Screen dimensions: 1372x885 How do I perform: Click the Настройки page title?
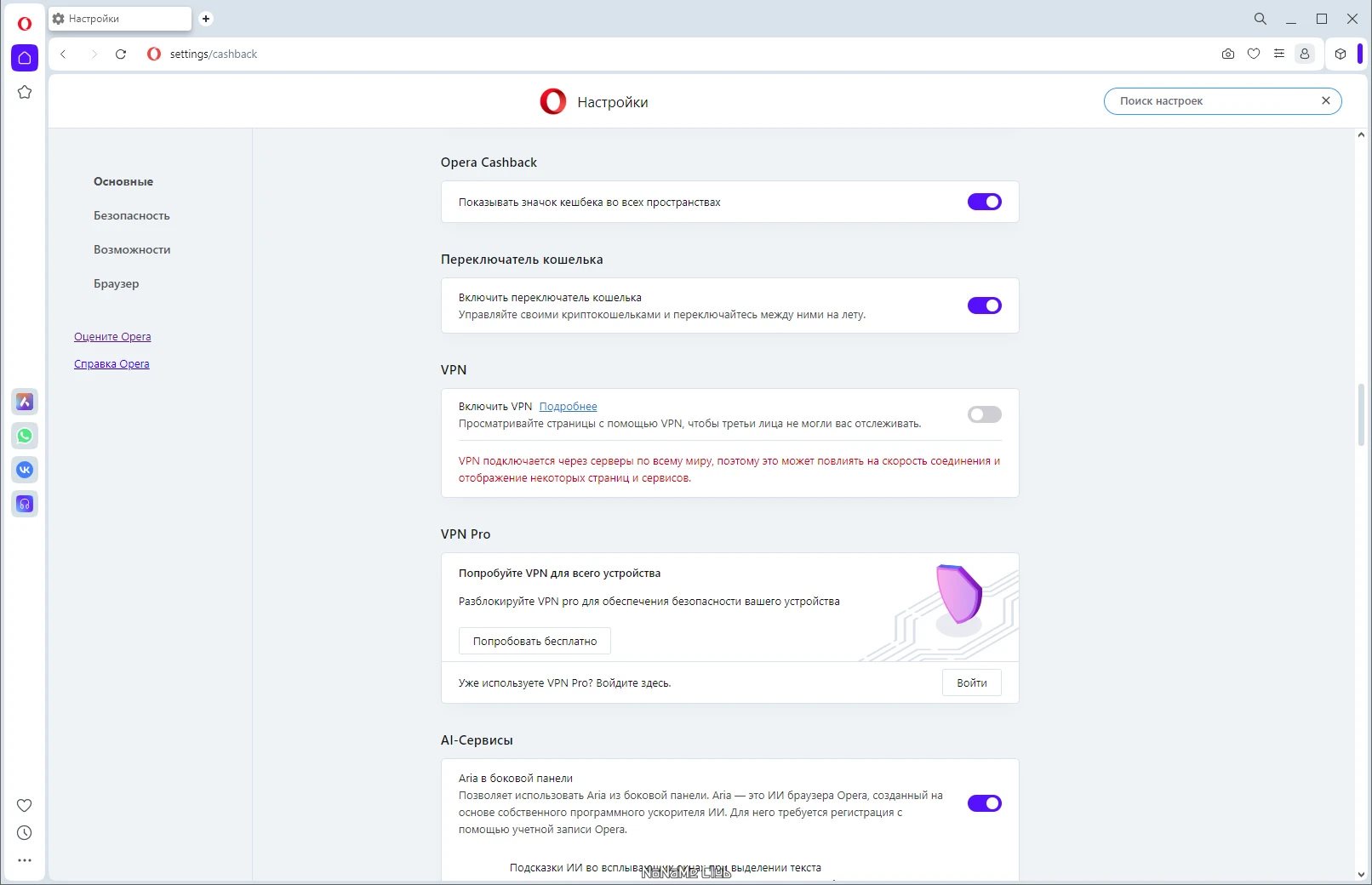click(x=613, y=102)
